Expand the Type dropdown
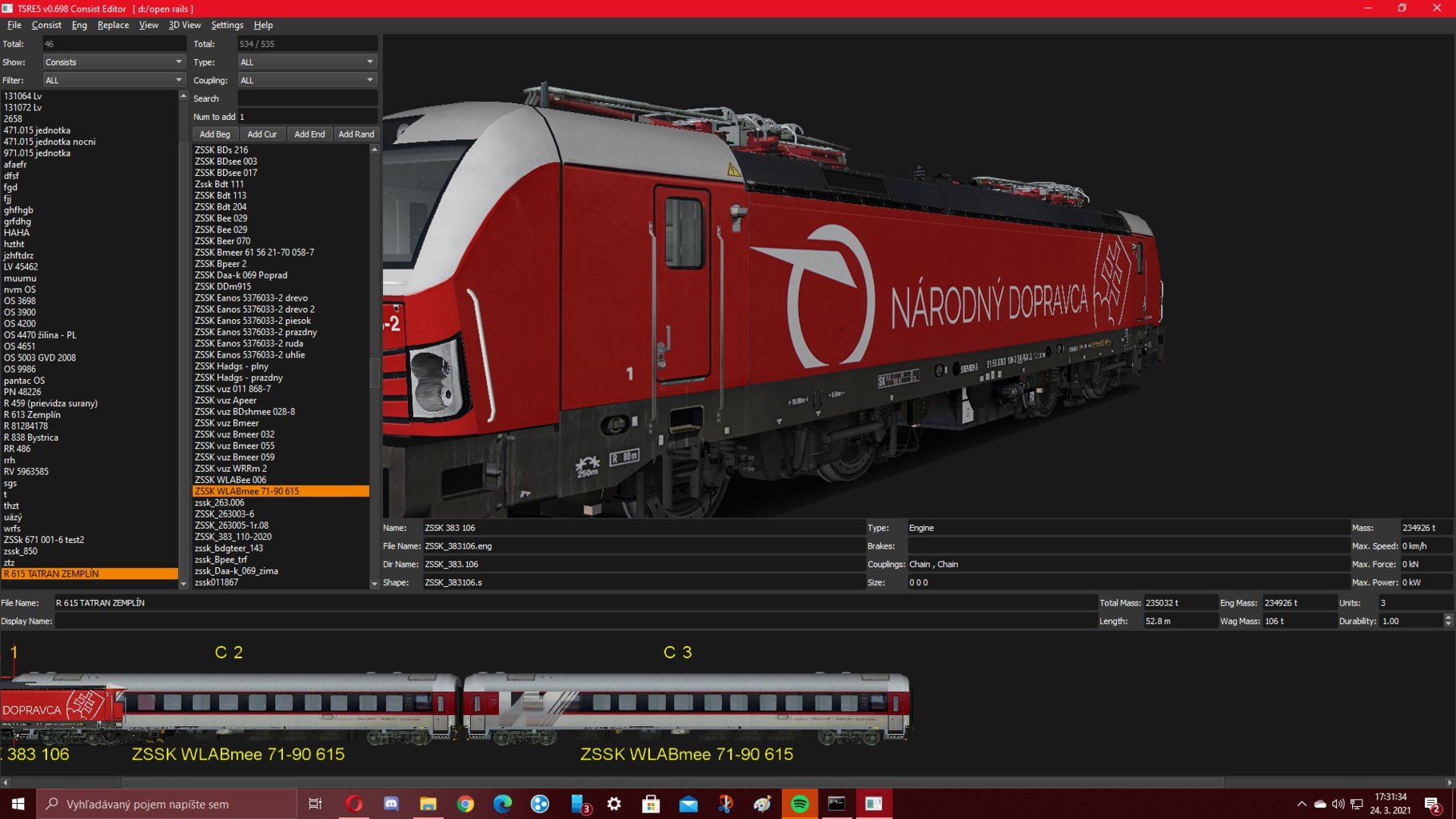 coord(307,62)
